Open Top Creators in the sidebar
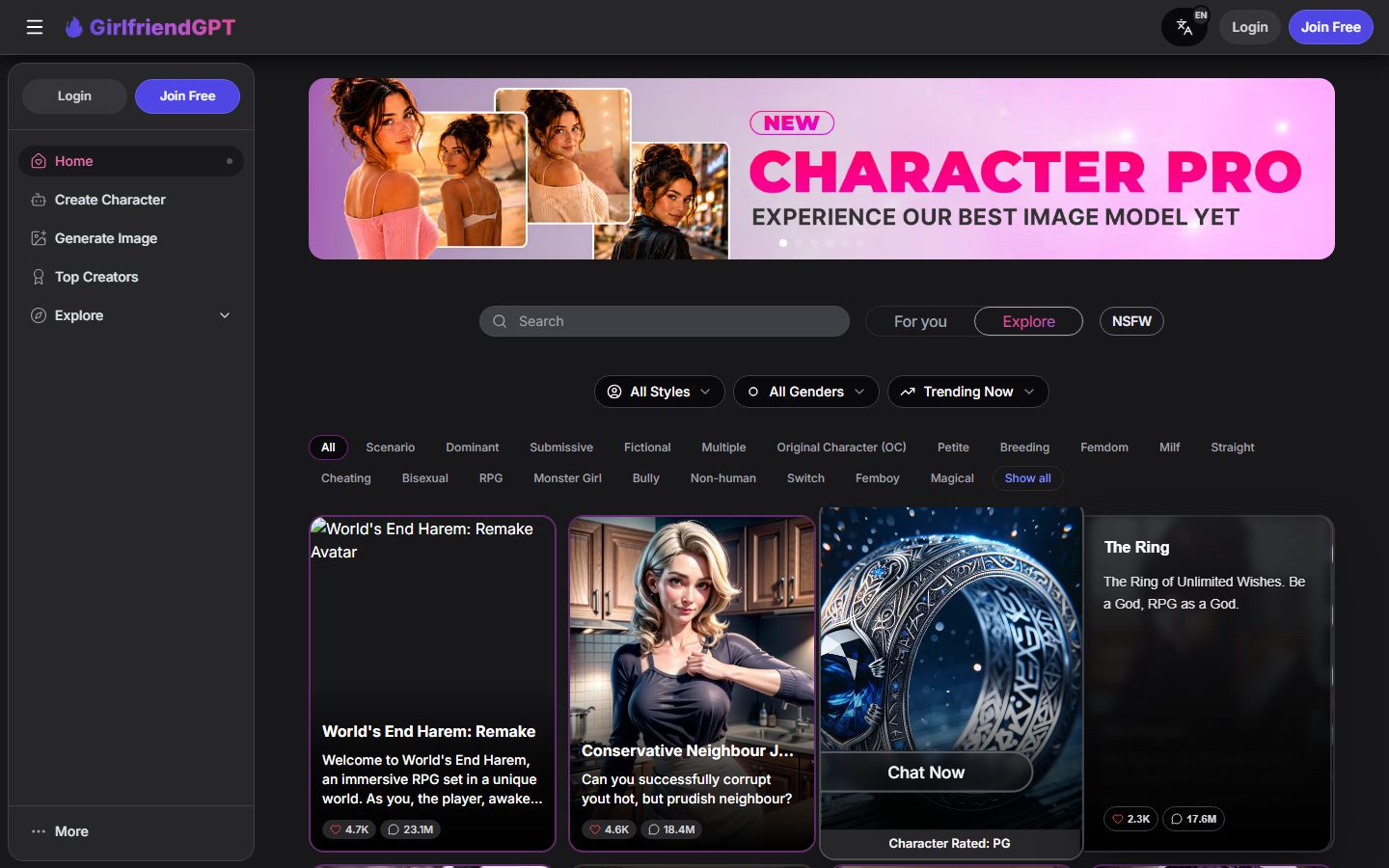 [131, 277]
